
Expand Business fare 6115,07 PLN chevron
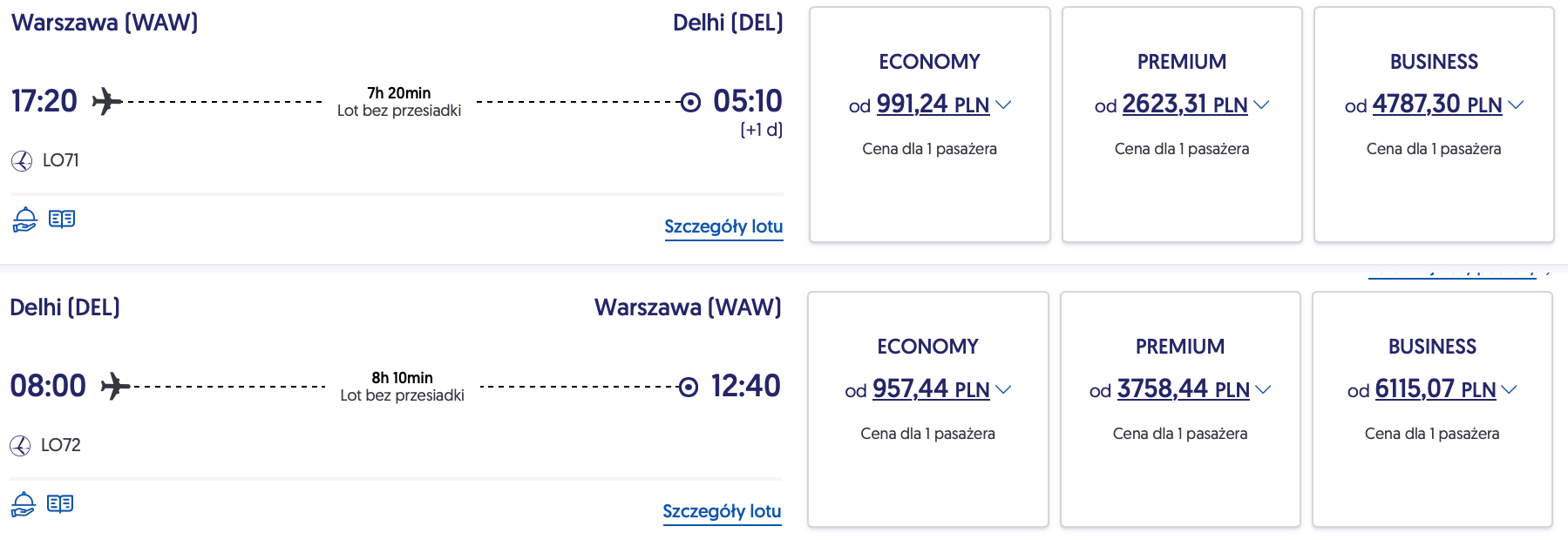point(1510,389)
